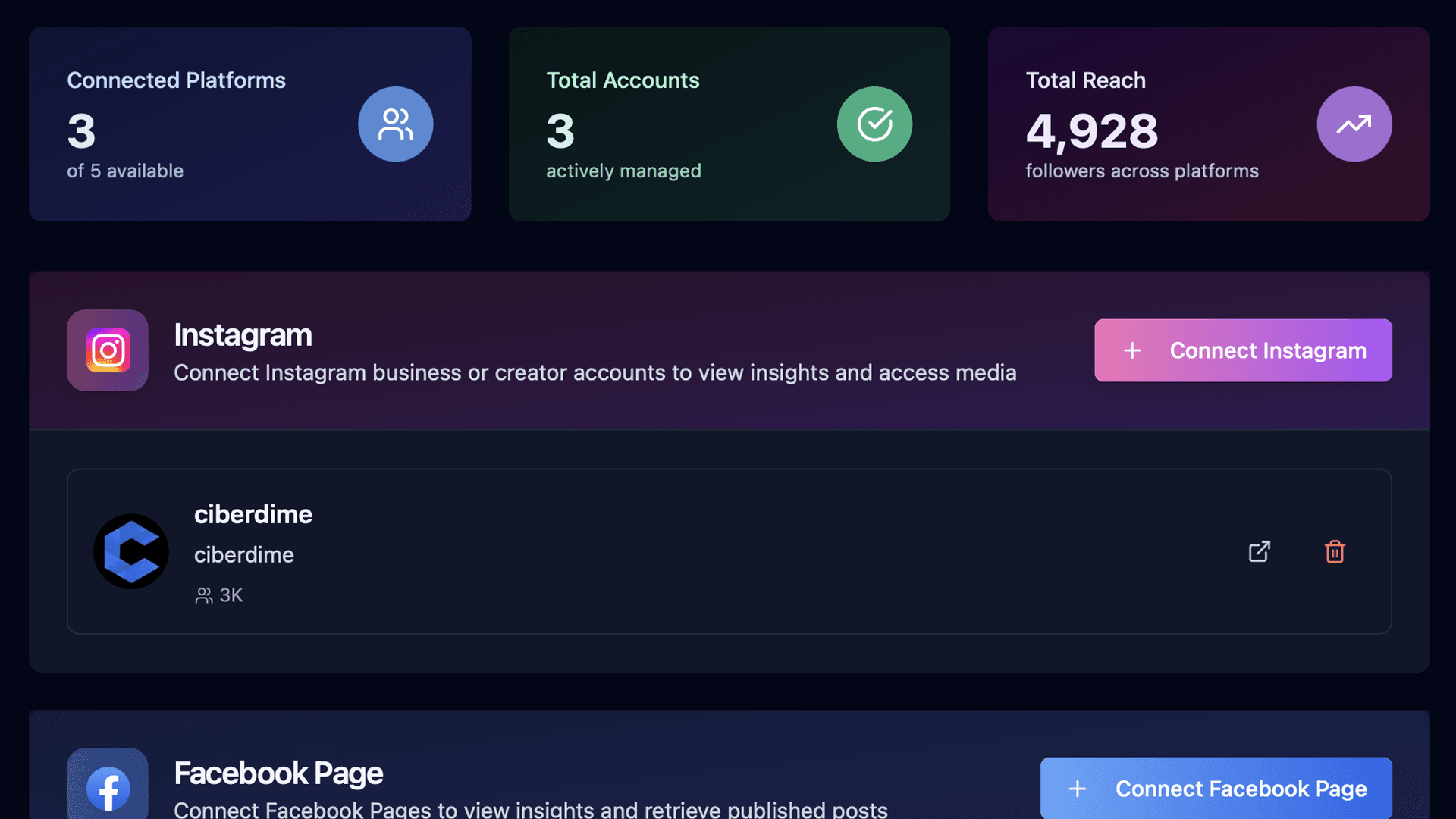Click the Instagram section heading
The height and width of the screenshot is (819, 1456).
[243, 335]
